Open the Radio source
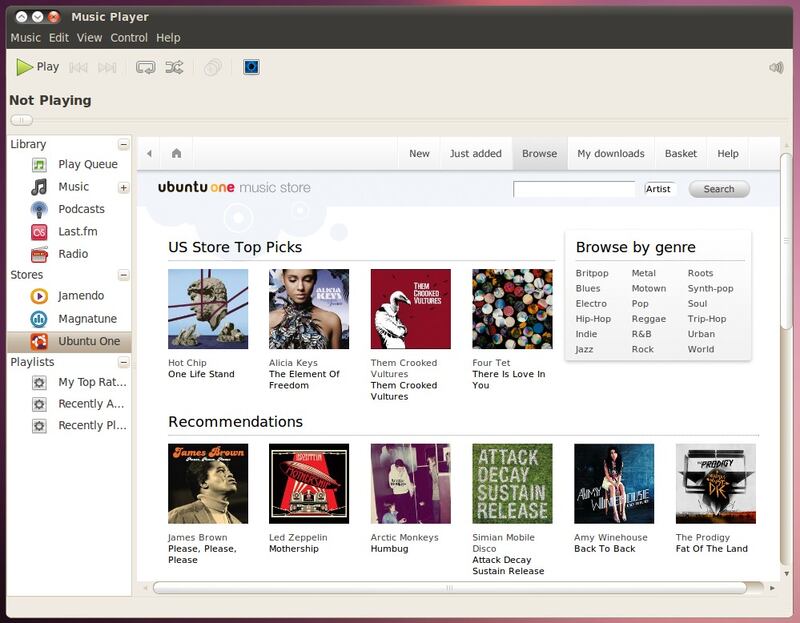Image resolution: width=800 pixels, height=623 pixels. pyautogui.click(x=73, y=254)
